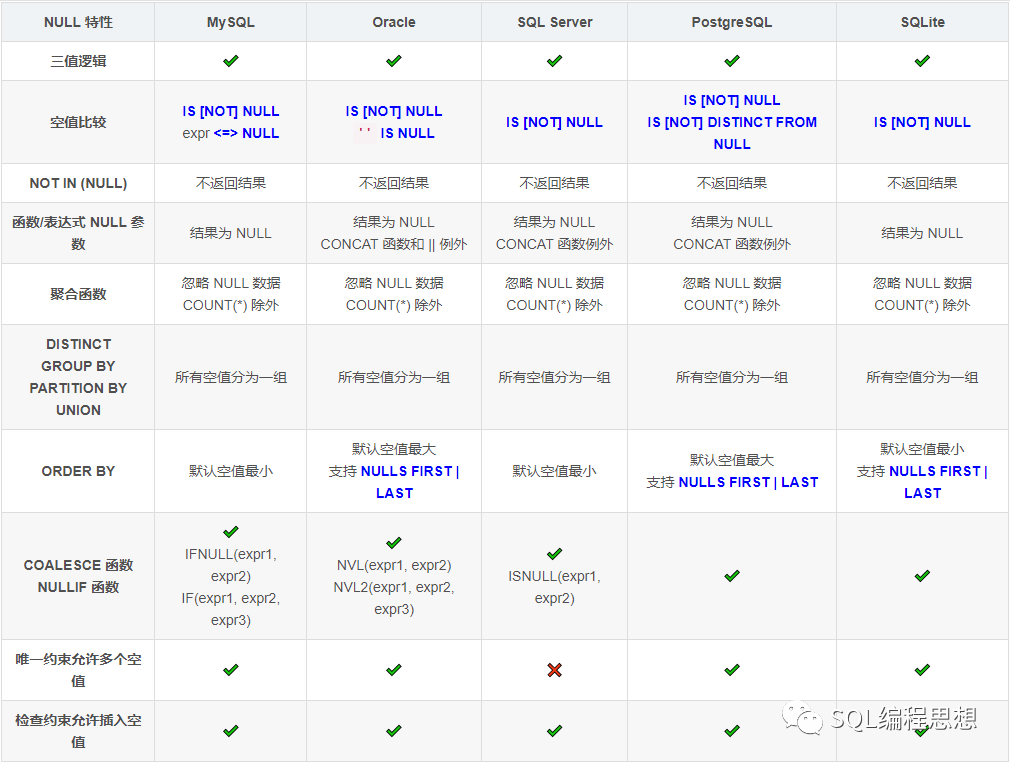Click the red X under SQL Server
The image size is (1010, 764).
click(554, 670)
